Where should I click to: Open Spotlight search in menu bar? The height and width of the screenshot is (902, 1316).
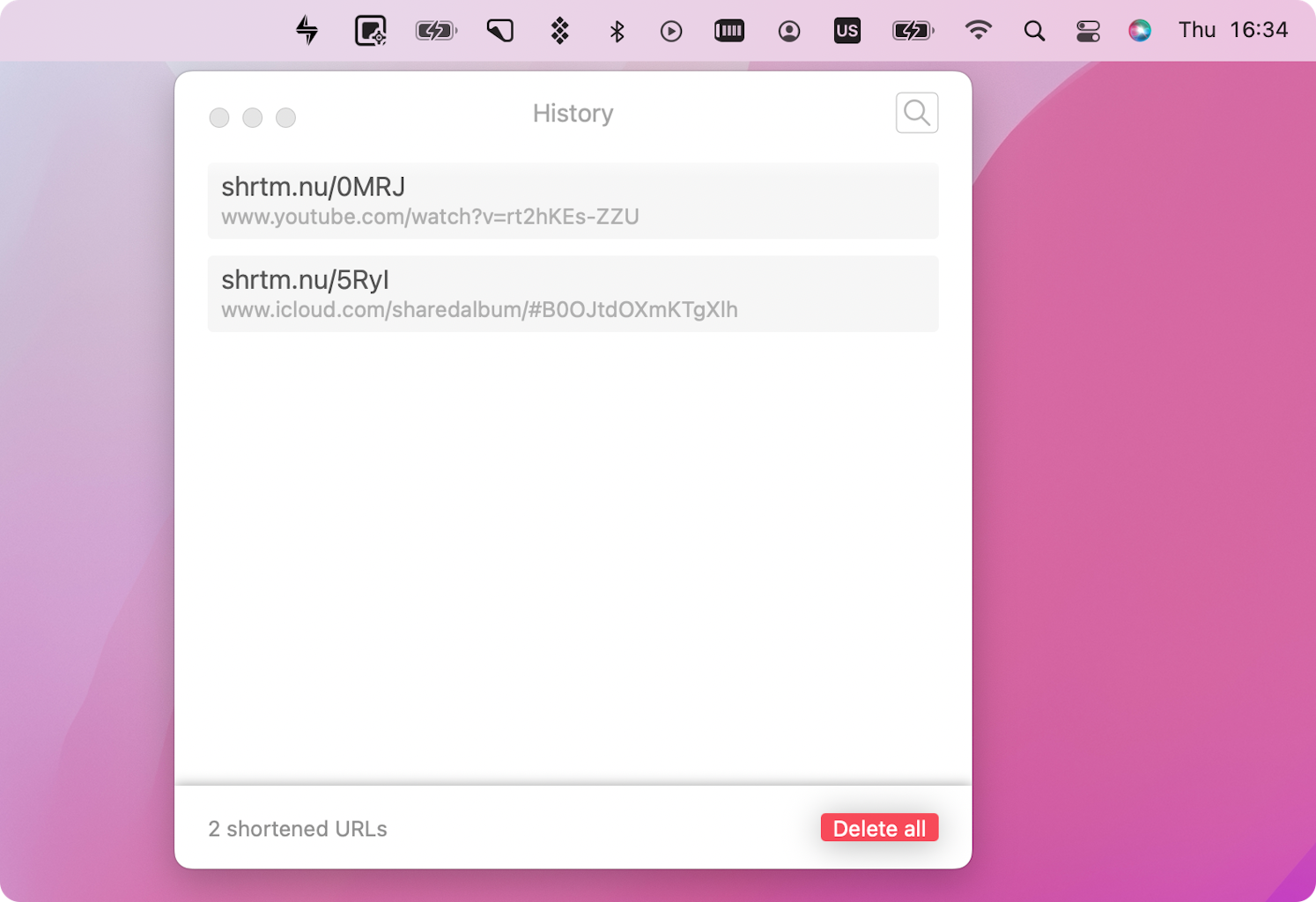1034,32
